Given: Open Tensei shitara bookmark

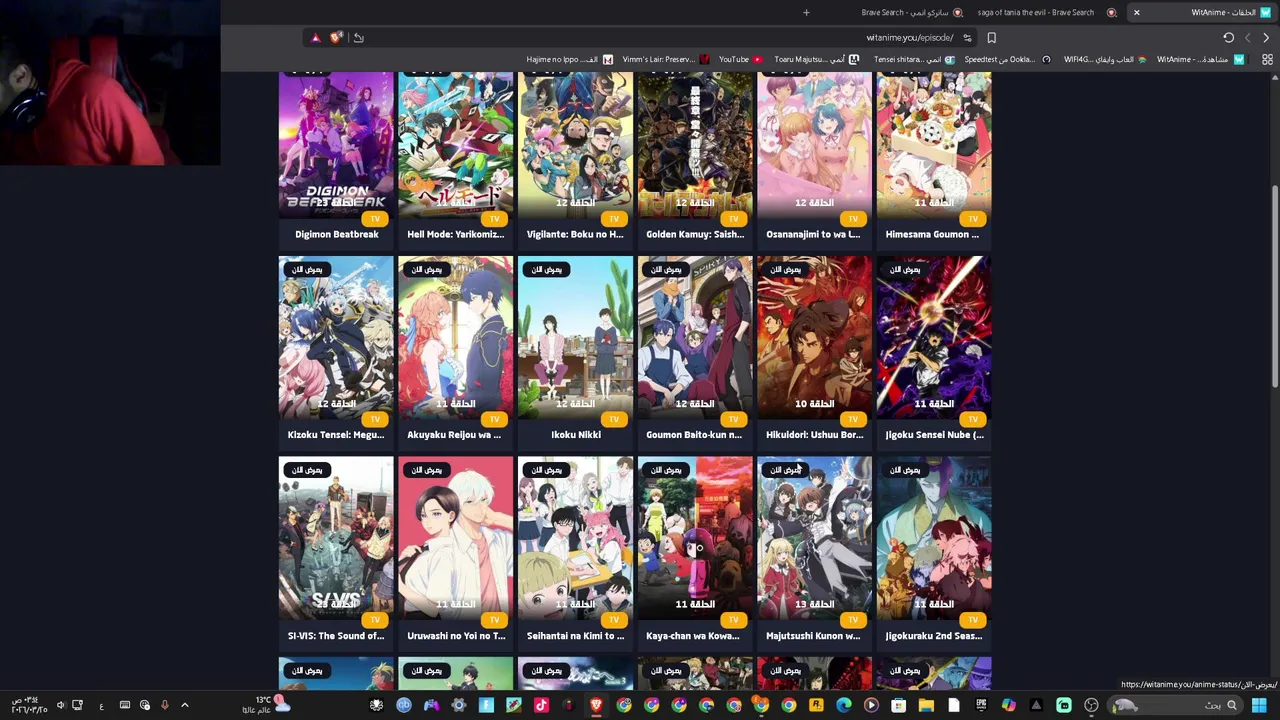Looking at the screenshot, I should (x=914, y=59).
